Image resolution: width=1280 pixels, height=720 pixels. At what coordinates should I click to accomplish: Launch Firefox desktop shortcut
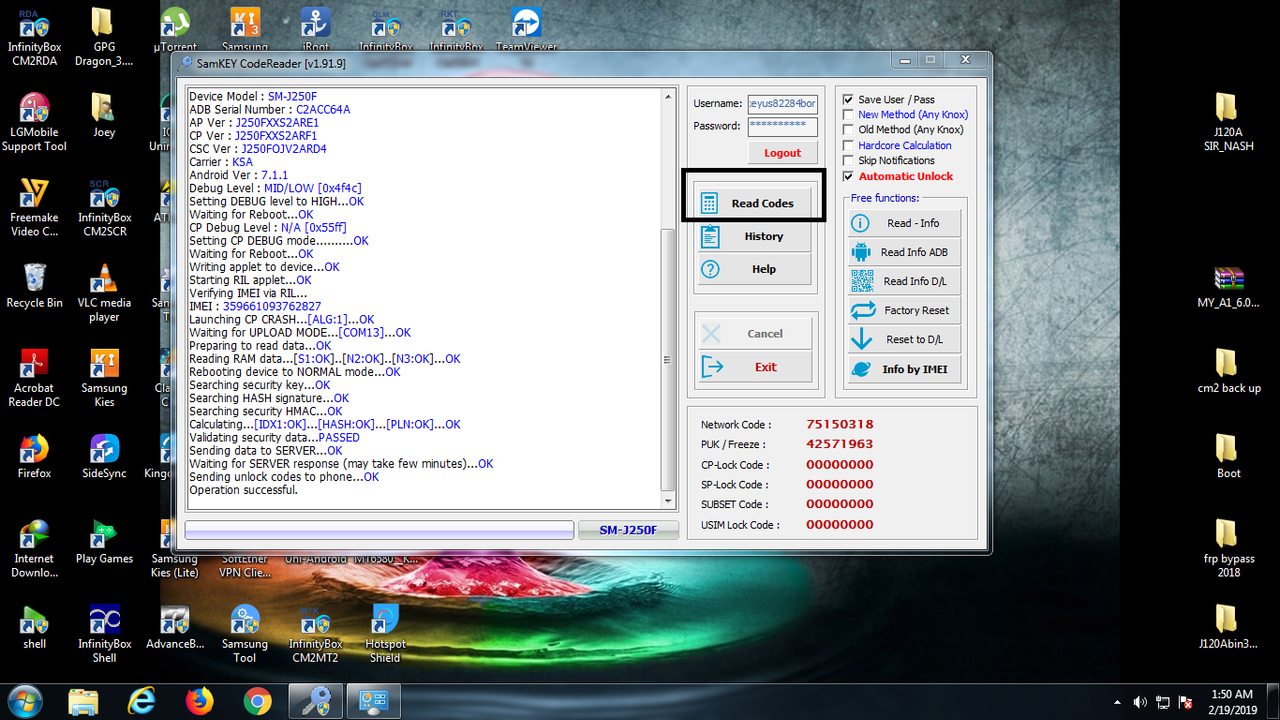tap(35, 457)
